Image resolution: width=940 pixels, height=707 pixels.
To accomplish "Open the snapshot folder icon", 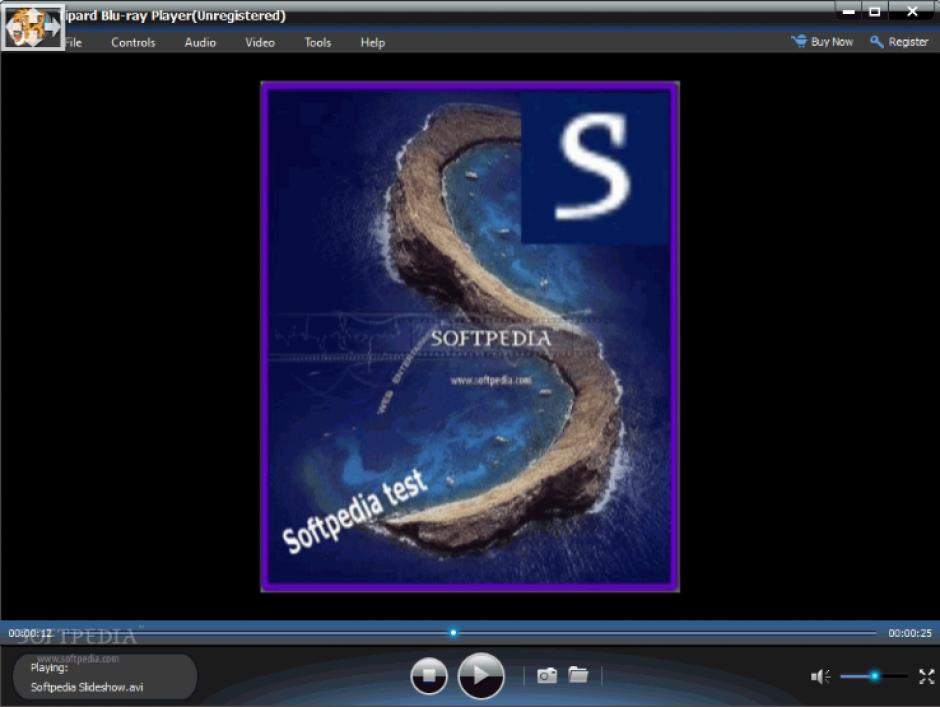I will pyautogui.click(x=578, y=675).
